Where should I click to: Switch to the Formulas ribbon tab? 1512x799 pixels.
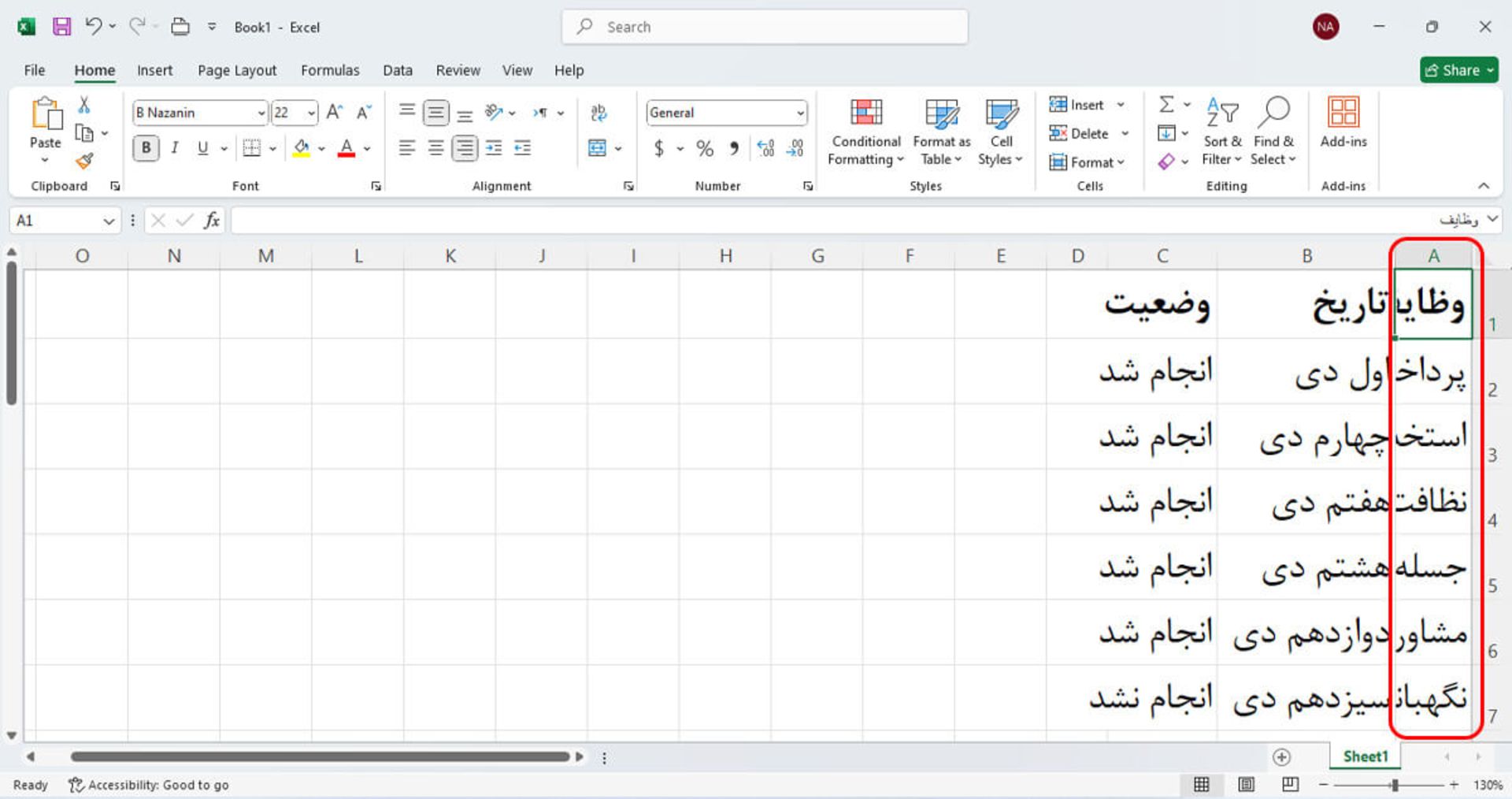coord(330,70)
